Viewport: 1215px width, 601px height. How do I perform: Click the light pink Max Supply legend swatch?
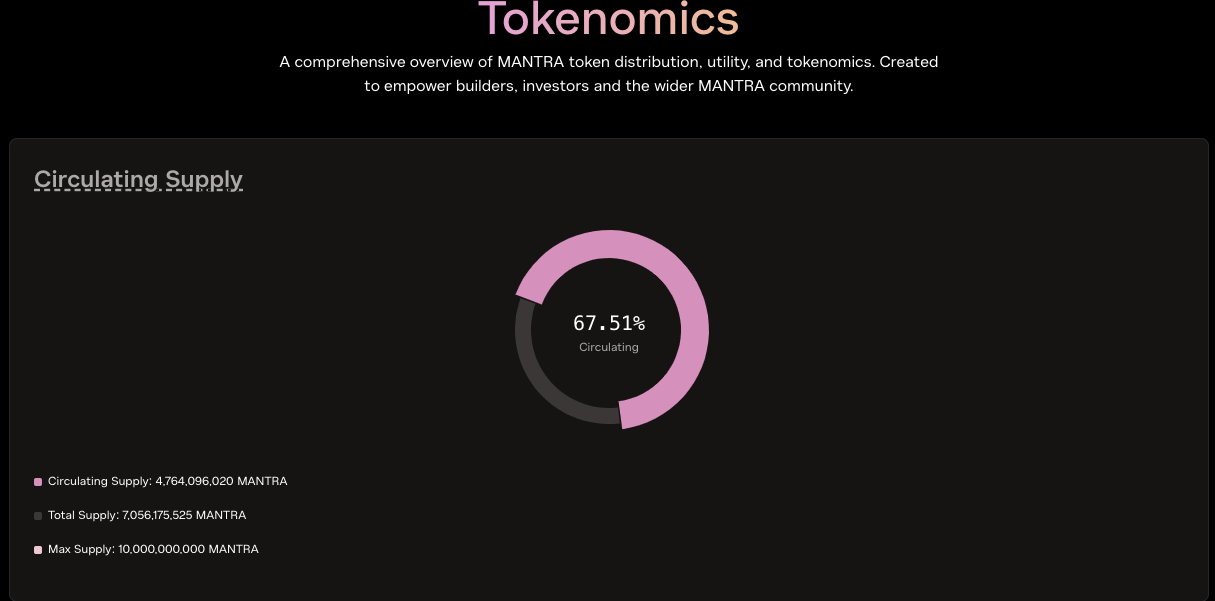point(38,550)
